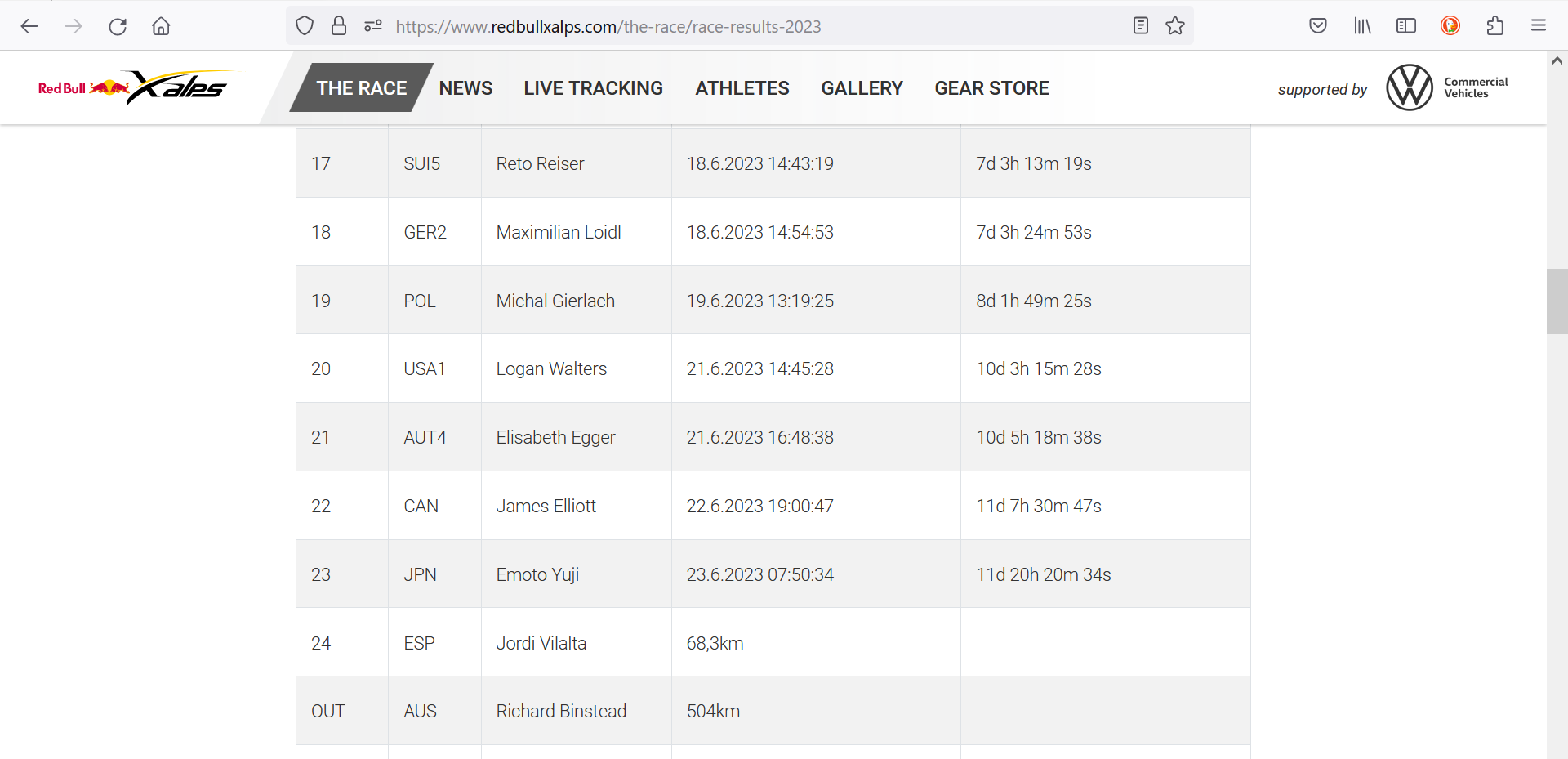The image size is (1568, 759).
Task: Open the extensions menu
Action: [1494, 26]
